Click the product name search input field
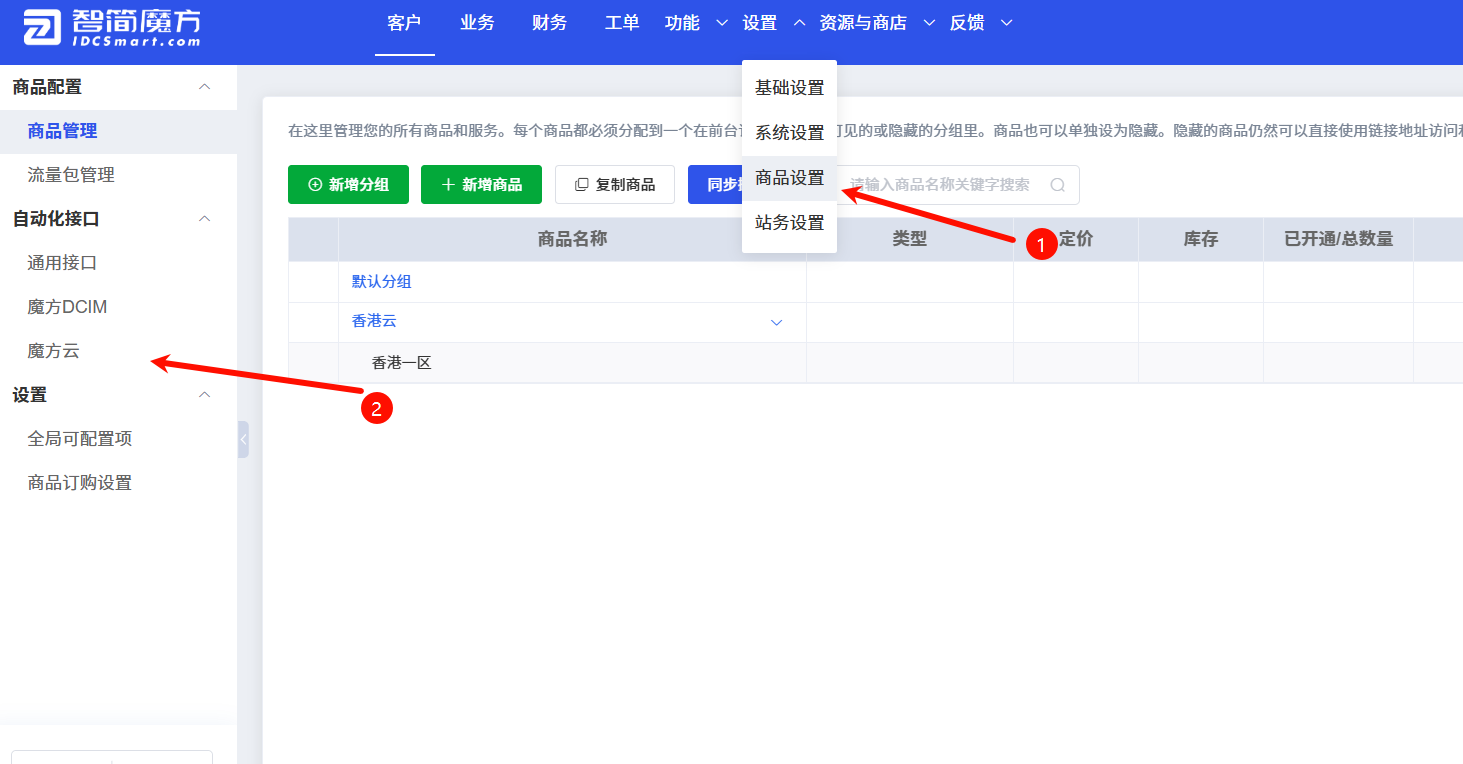Image resolution: width=1463 pixels, height=764 pixels. [x=950, y=185]
